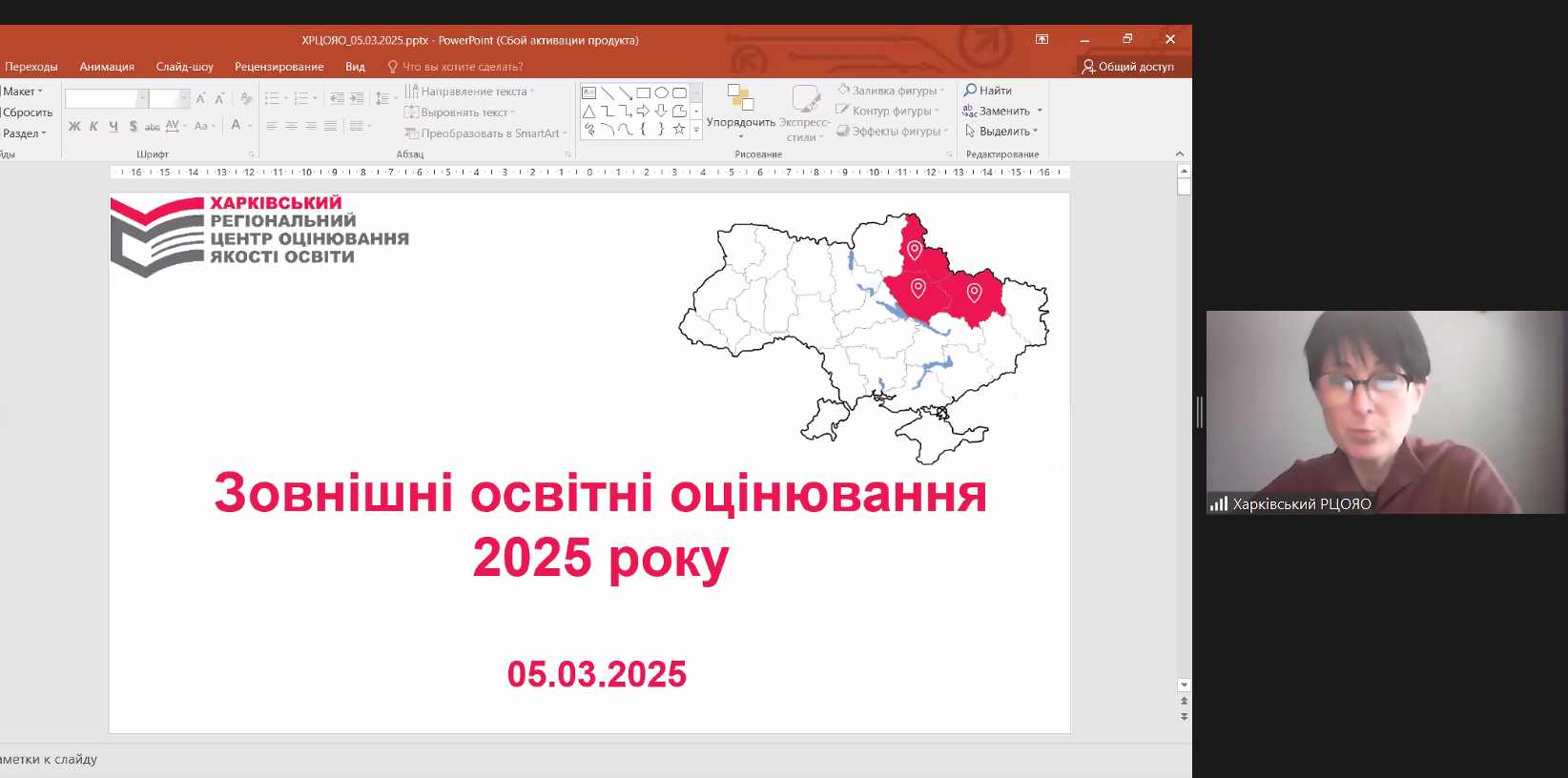Click the Общий доступ share button
The width and height of the screenshot is (1568, 778).
tap(1127, 67)
